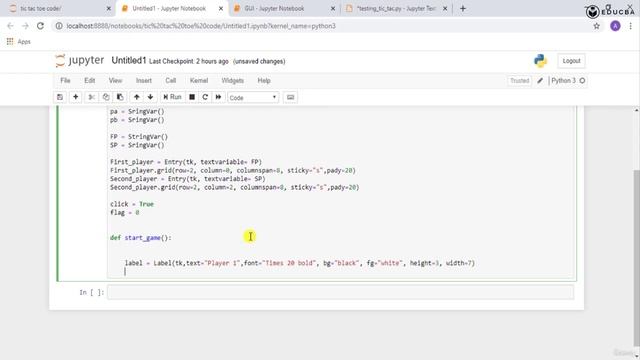Open the Chrome three-dot menu
Viewport: 640px width, 360px height.
[631, 26]
